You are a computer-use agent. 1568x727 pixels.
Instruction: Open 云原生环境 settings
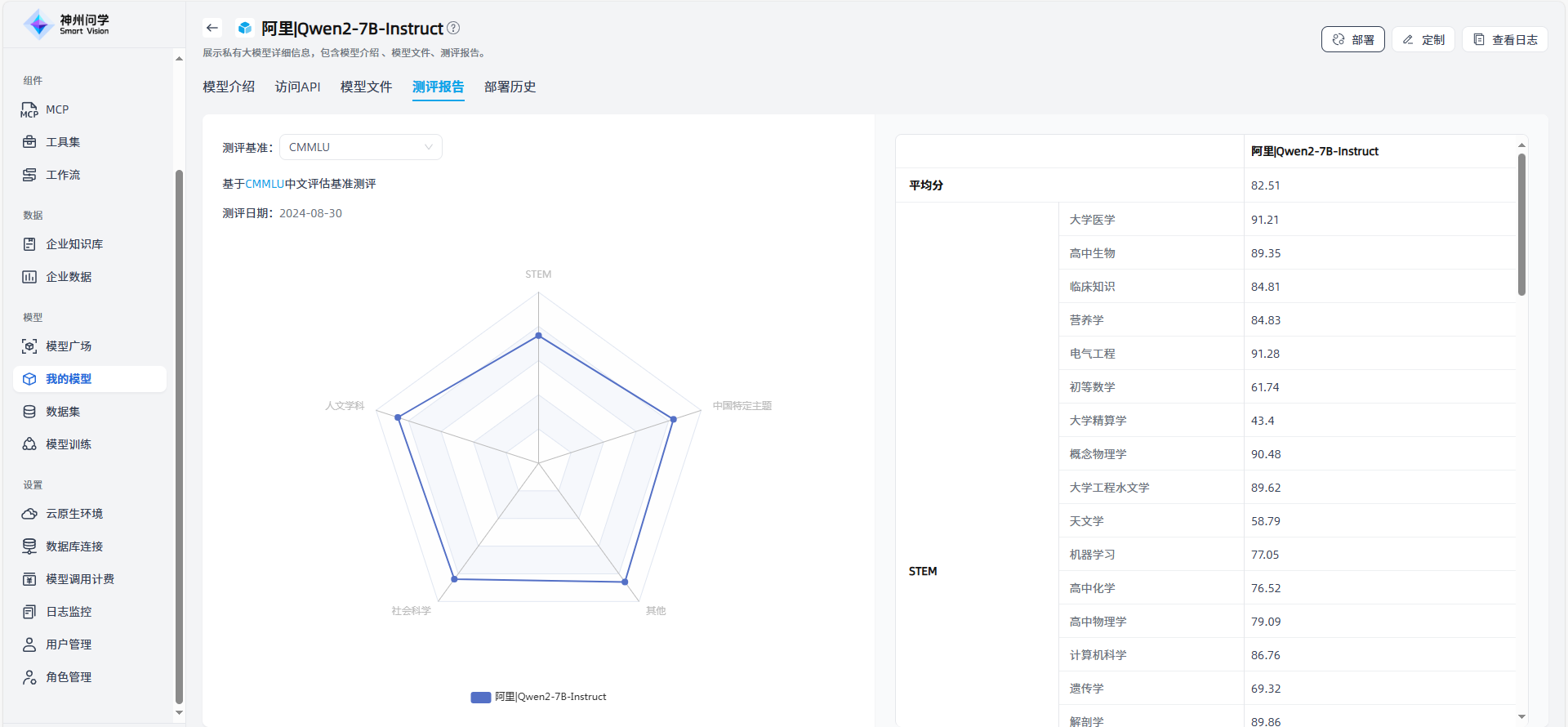pyautogui.click(x=73, y=514)
